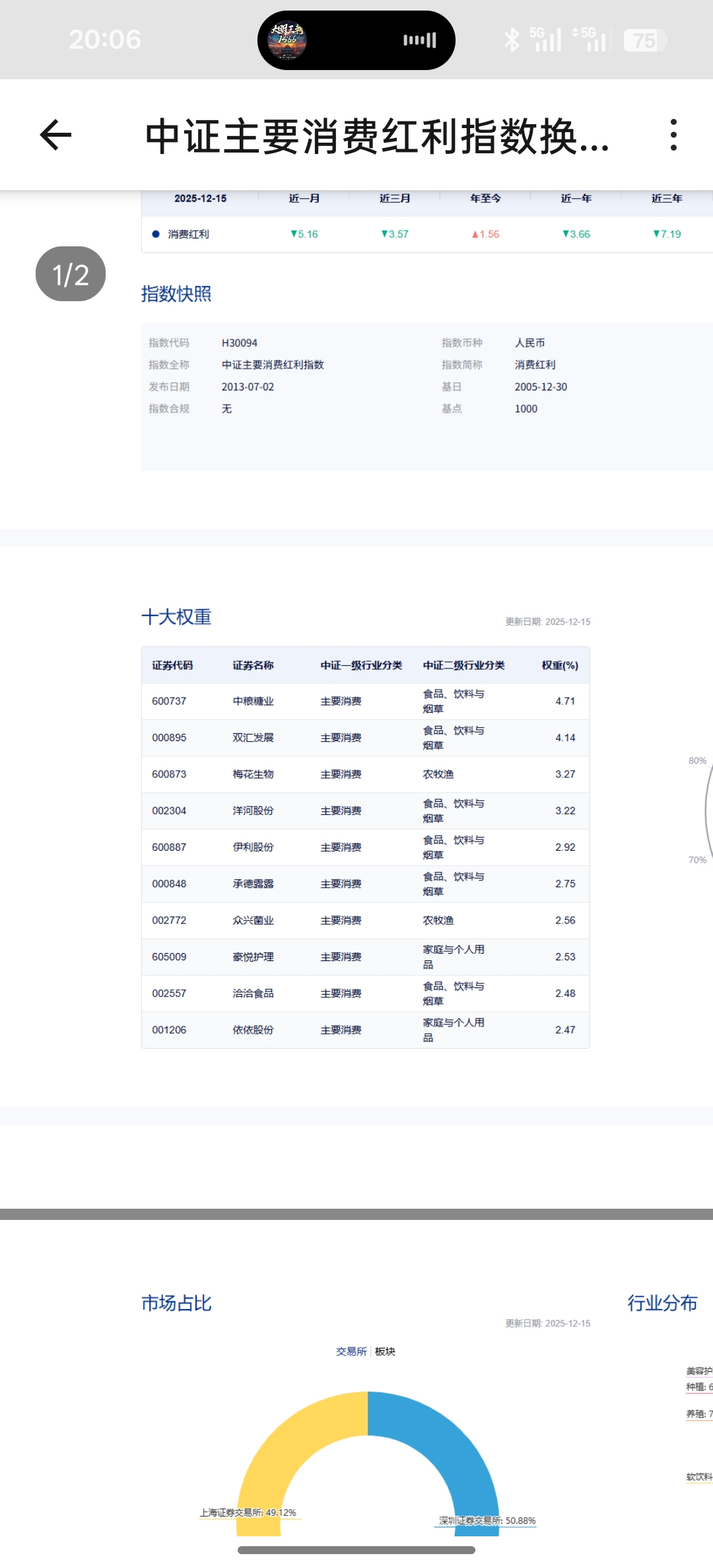Tap the back arrow icon
Image resolution: width=713 pixels, height=1568 pixels.
click(x=55, y=135)
